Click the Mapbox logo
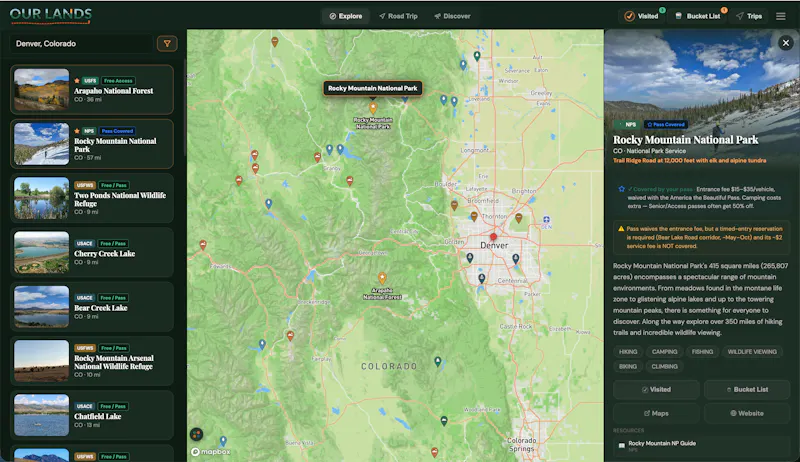 pyautogui.click(x=211, y=452)
